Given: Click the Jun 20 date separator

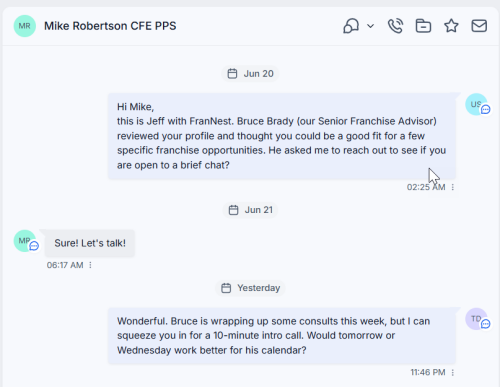Looking at the screenshot, I should pos(250,74).
